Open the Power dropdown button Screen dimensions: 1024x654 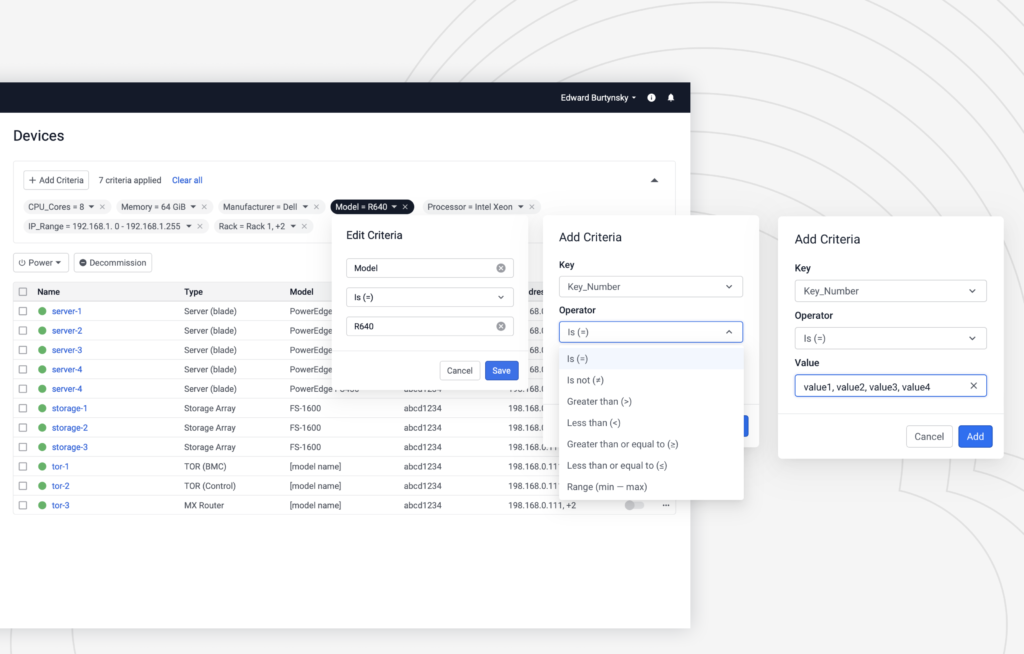(x=42, y=263)
